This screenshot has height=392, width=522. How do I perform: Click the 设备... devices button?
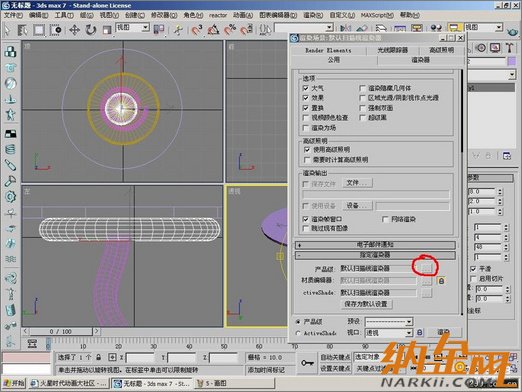357,206
